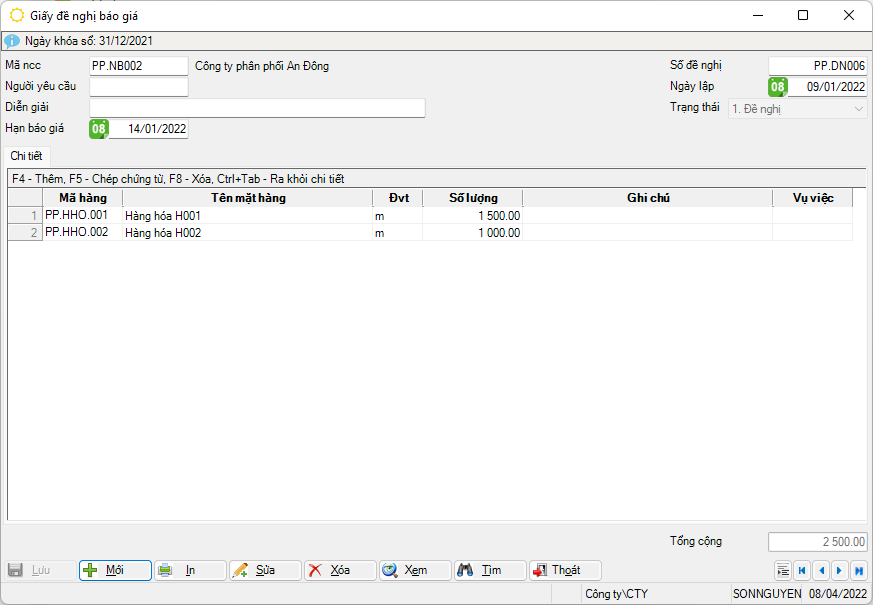This screenshot has height=605, width=873.
Task: Click the Số lượng column header
Action: (472, 198)
